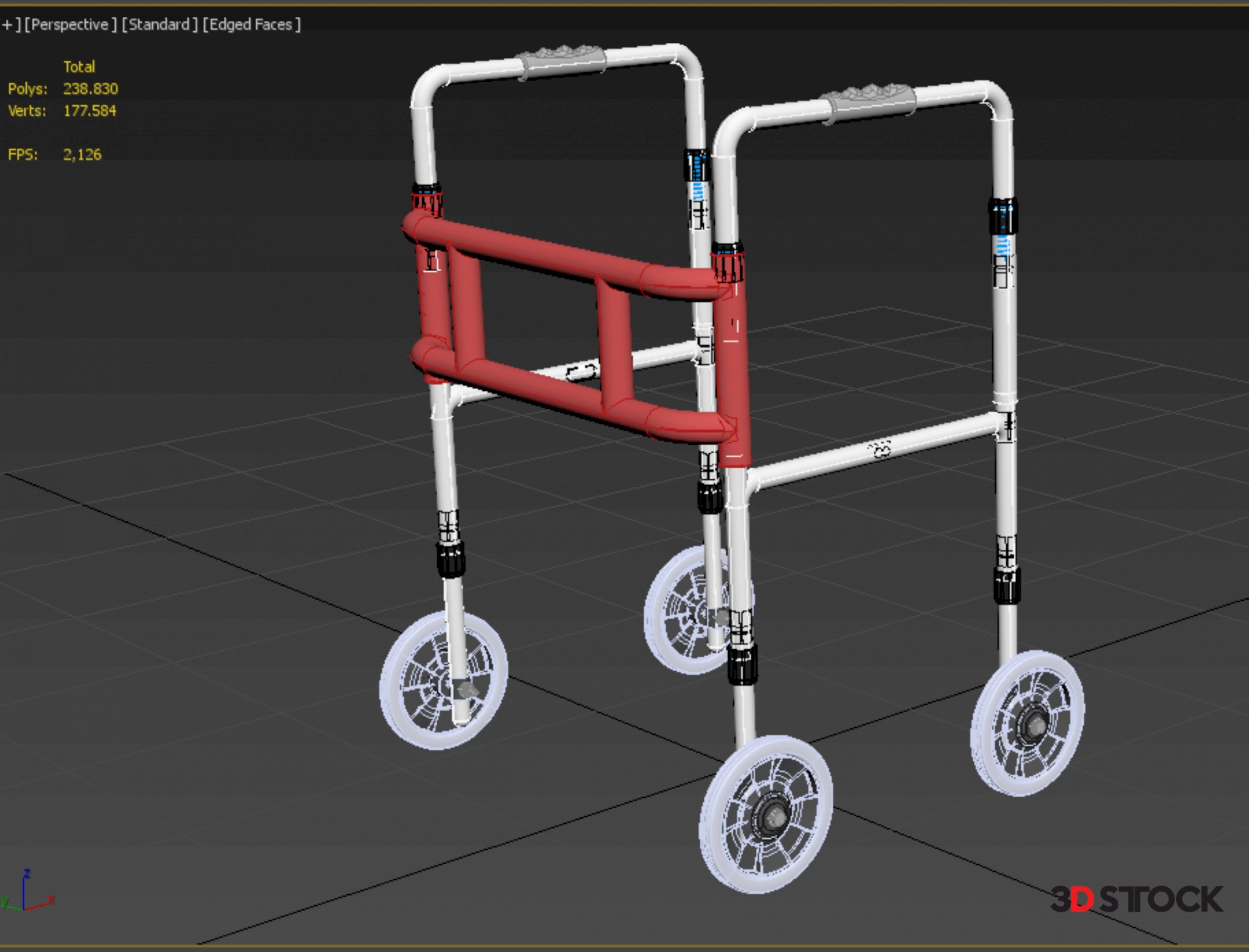Select black adjustment collar on front-left leg
The image size is (1249, 952).
click(450, 559)
